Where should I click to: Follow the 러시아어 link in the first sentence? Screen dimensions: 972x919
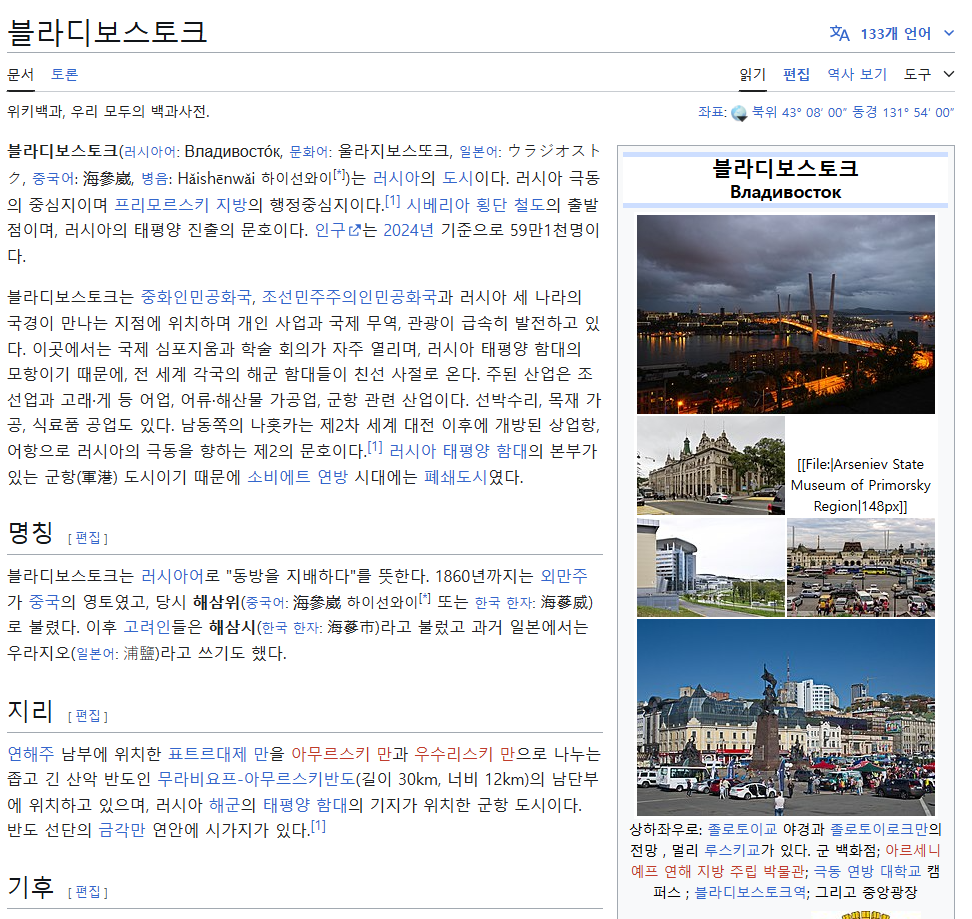click(x=150, y=152)
